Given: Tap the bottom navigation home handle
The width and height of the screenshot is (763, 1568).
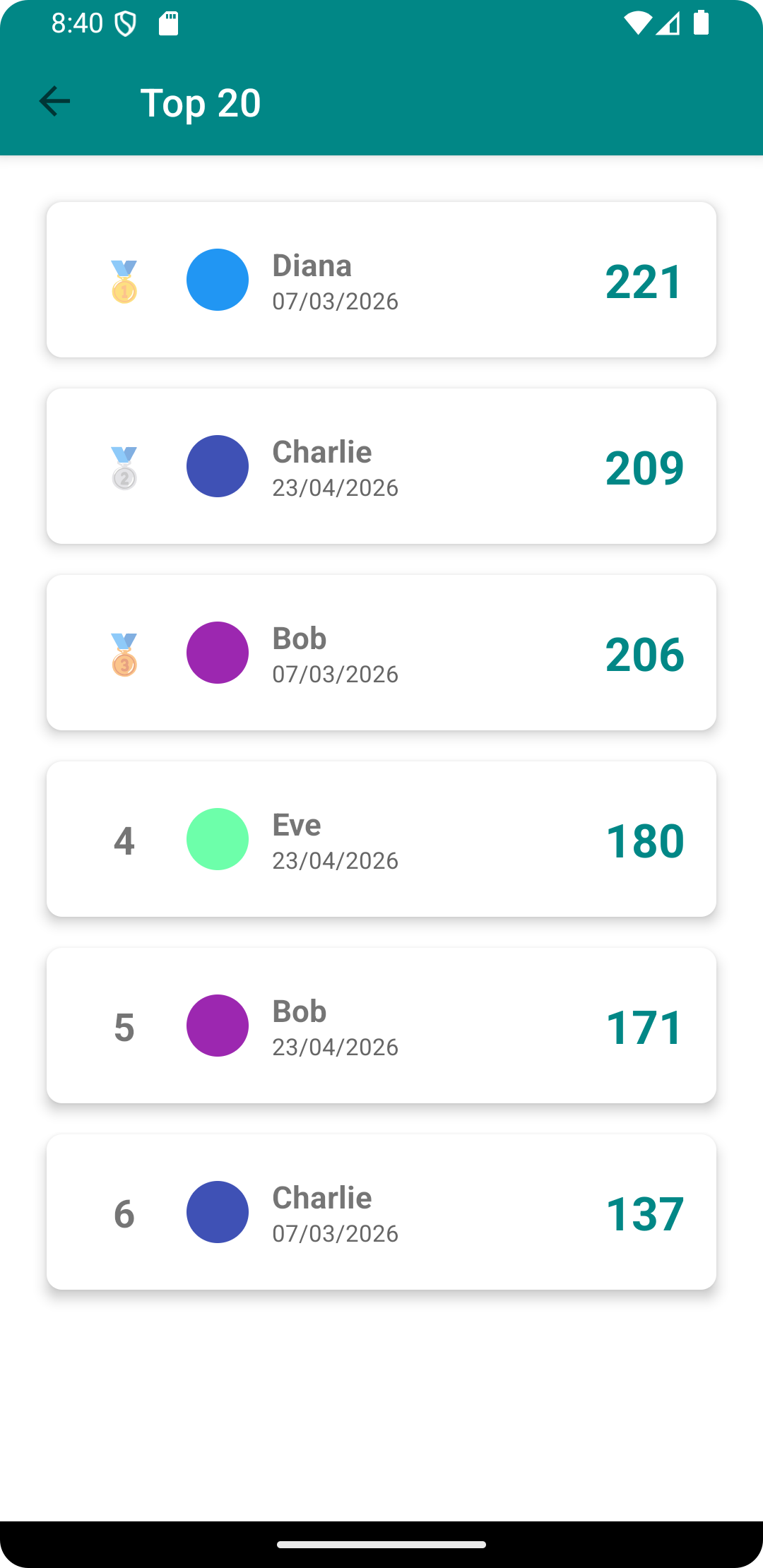Looking at the screenshot, I should [x=381, y=1545].
